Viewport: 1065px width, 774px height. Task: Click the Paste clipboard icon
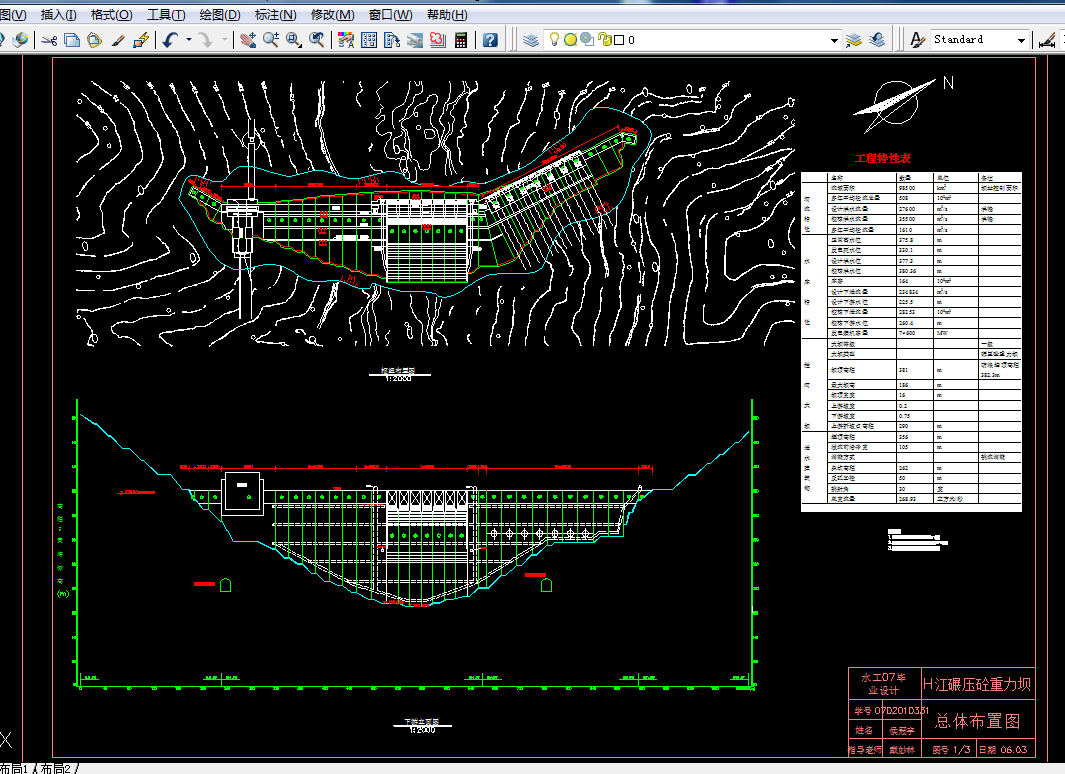(94, 41)
